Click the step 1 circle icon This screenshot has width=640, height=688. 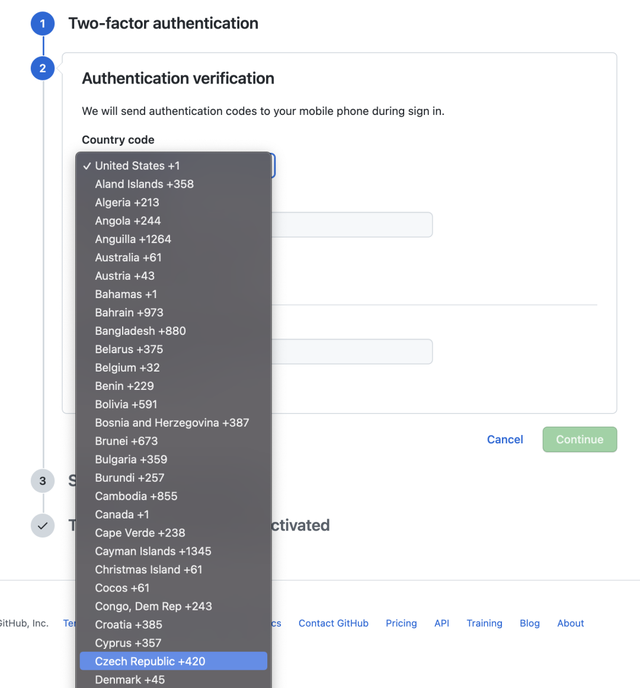tap(42, 23)
